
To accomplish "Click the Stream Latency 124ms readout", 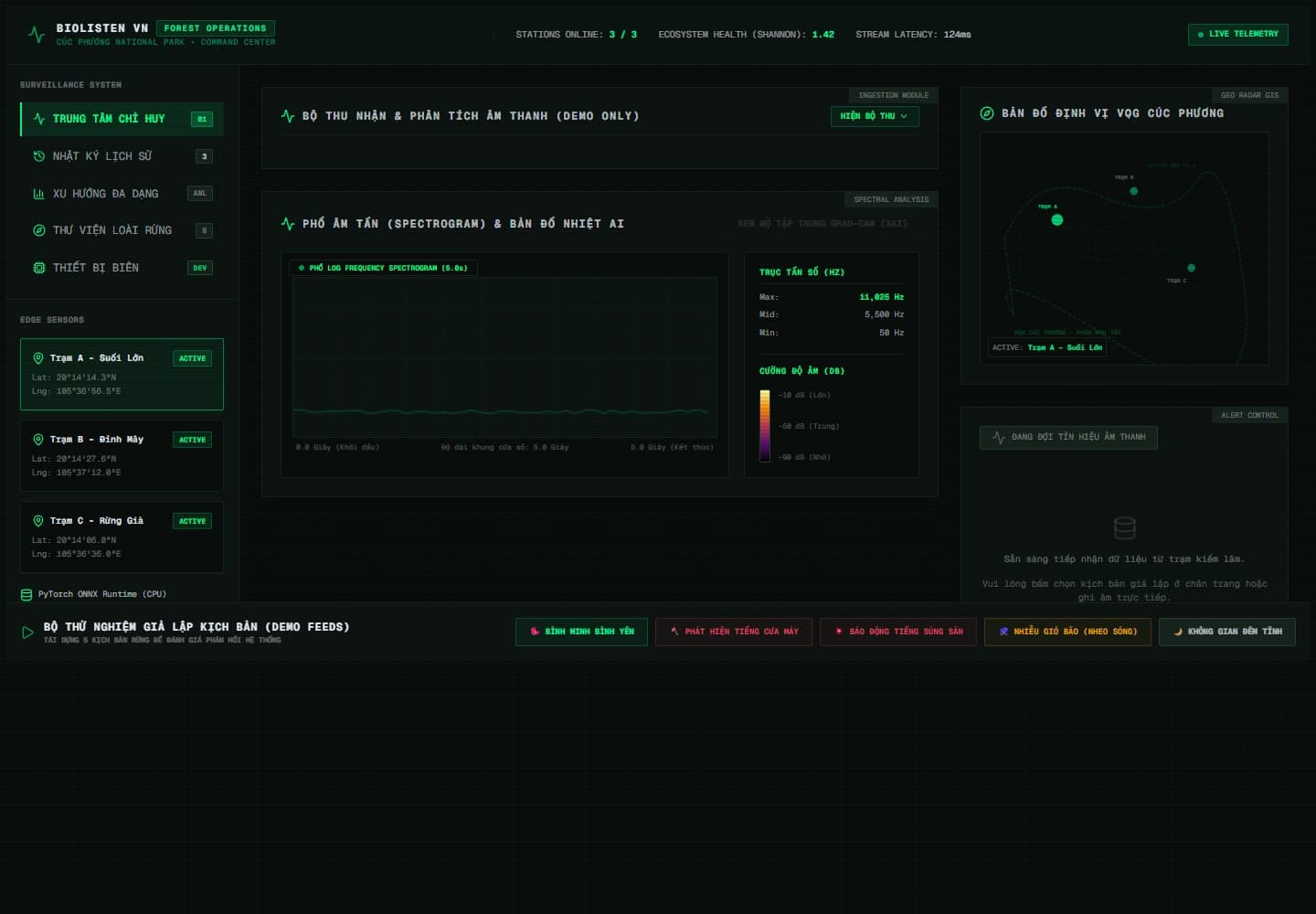I will point(914,35).
